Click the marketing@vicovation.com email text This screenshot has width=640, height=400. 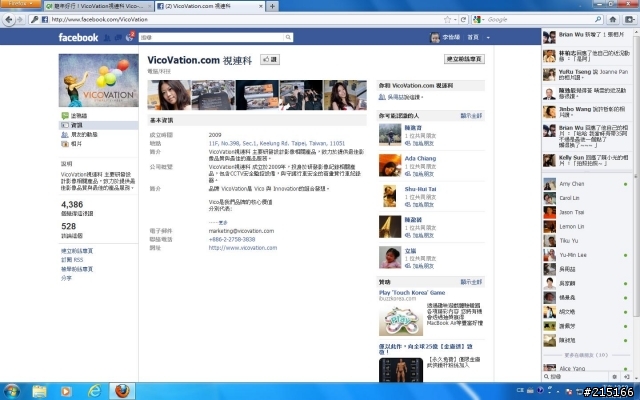(x=241, y=231)
